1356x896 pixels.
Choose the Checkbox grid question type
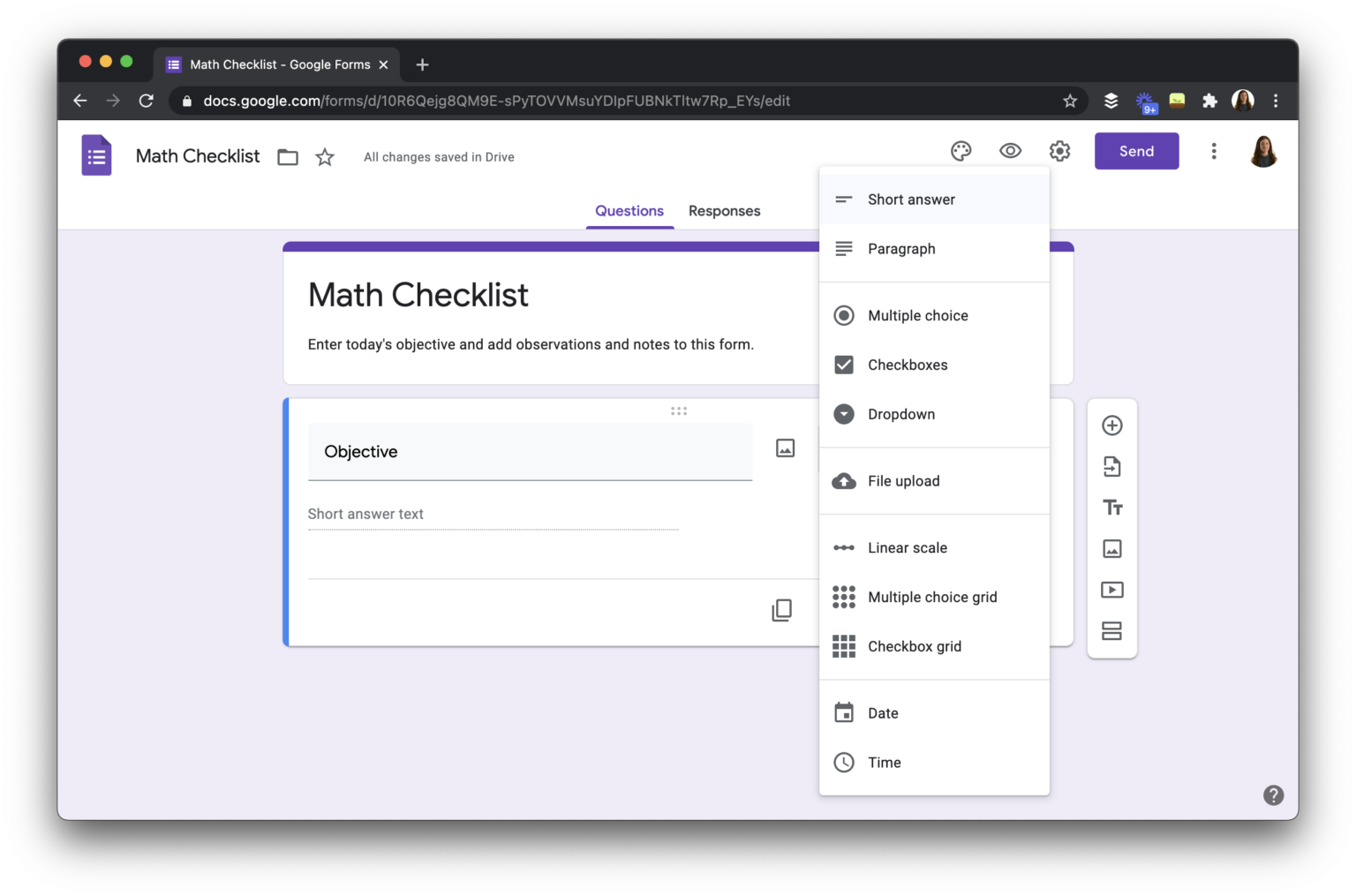click(x=915, y=646)
